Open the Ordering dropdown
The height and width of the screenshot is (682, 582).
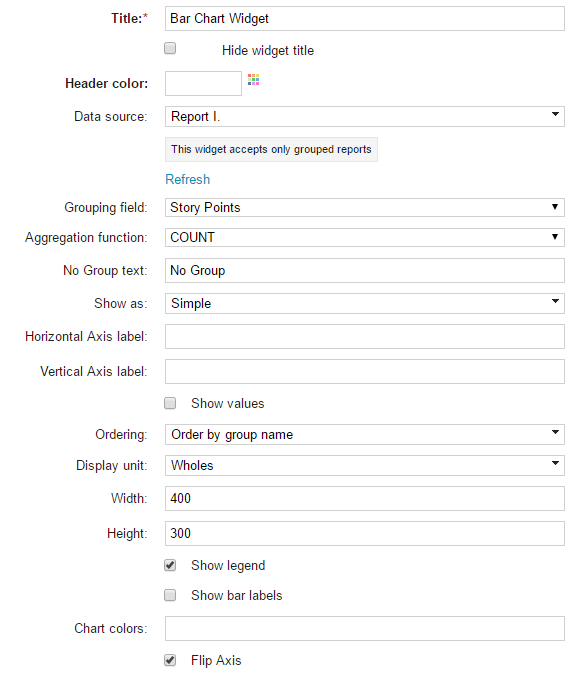365,435
